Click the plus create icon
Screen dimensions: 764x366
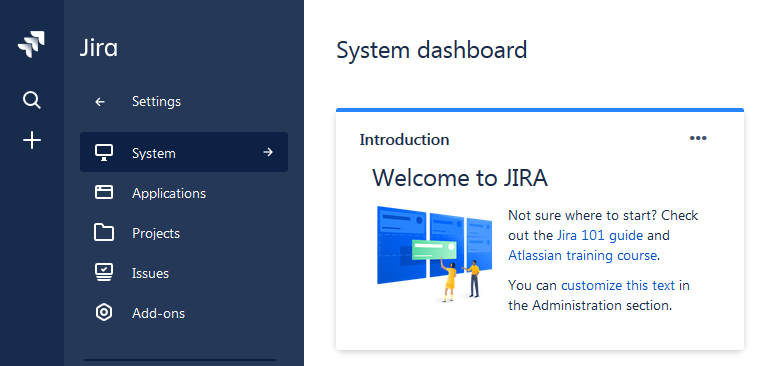pos(32,140)
